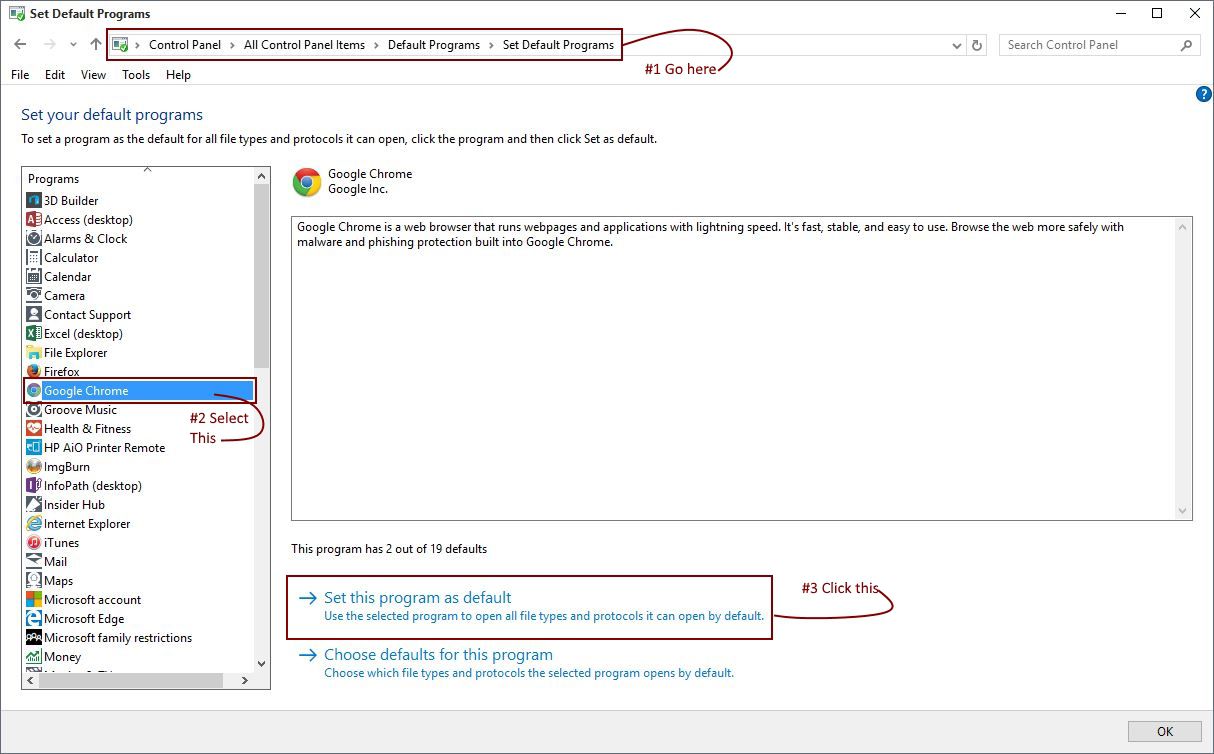This screenshot has height=754, width=1214.
Task: Click the InfoPath (desktop) icon
Action: click(x=34, y=485)
